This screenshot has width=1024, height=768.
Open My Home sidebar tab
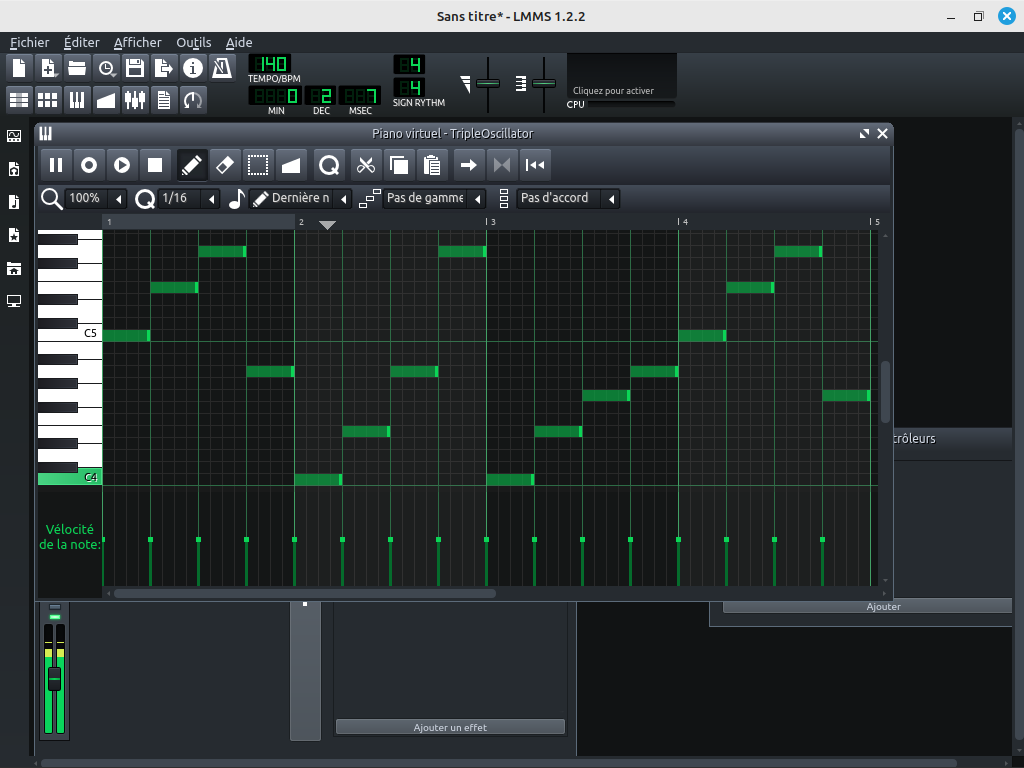tap(14, 268)
